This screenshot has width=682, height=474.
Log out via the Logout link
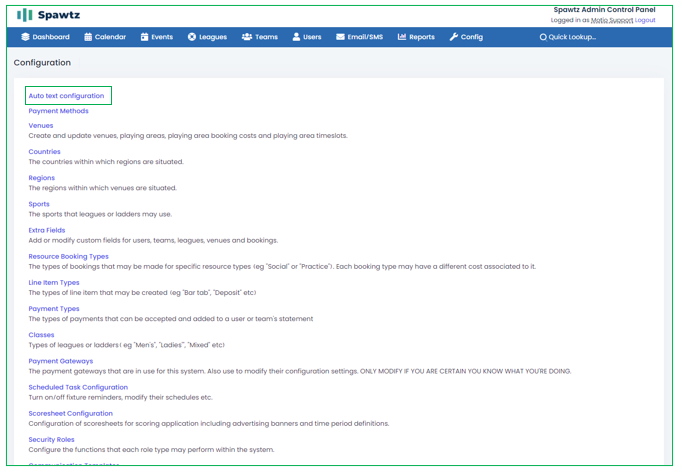click(x=645, y=20)
